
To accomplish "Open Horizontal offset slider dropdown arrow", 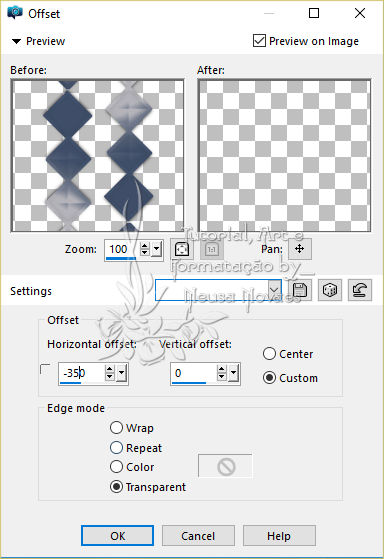I will point(122,373).
